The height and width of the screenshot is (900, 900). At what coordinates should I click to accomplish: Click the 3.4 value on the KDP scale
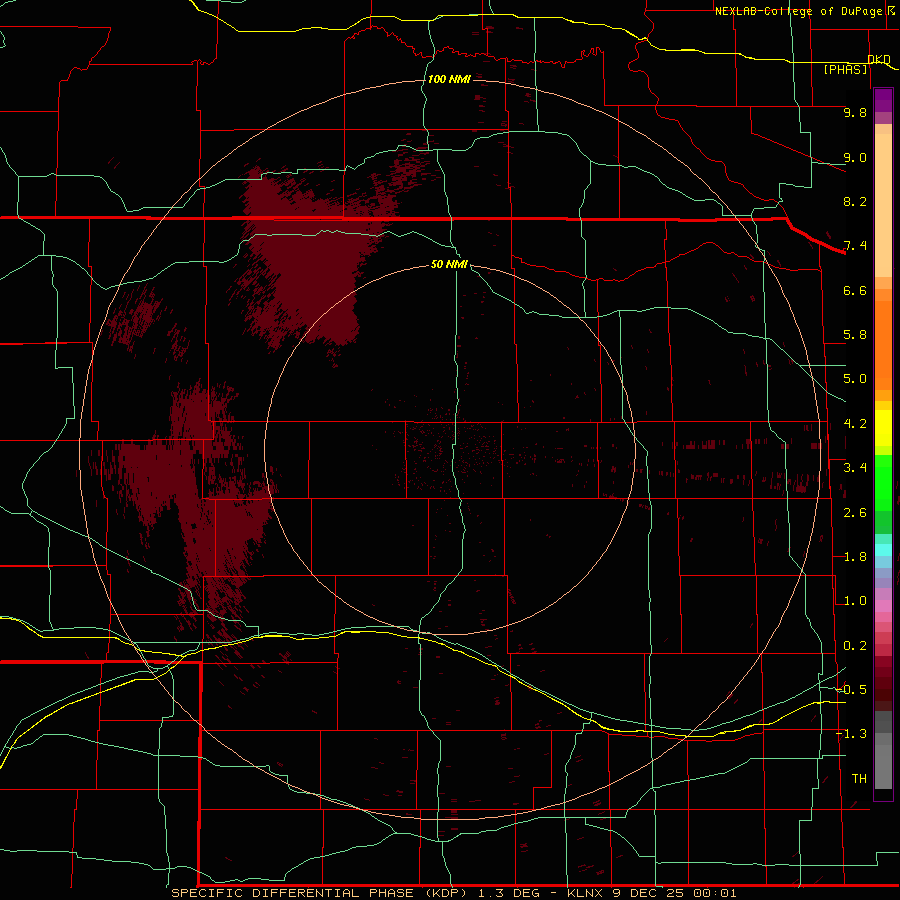(x=855, y=468)
